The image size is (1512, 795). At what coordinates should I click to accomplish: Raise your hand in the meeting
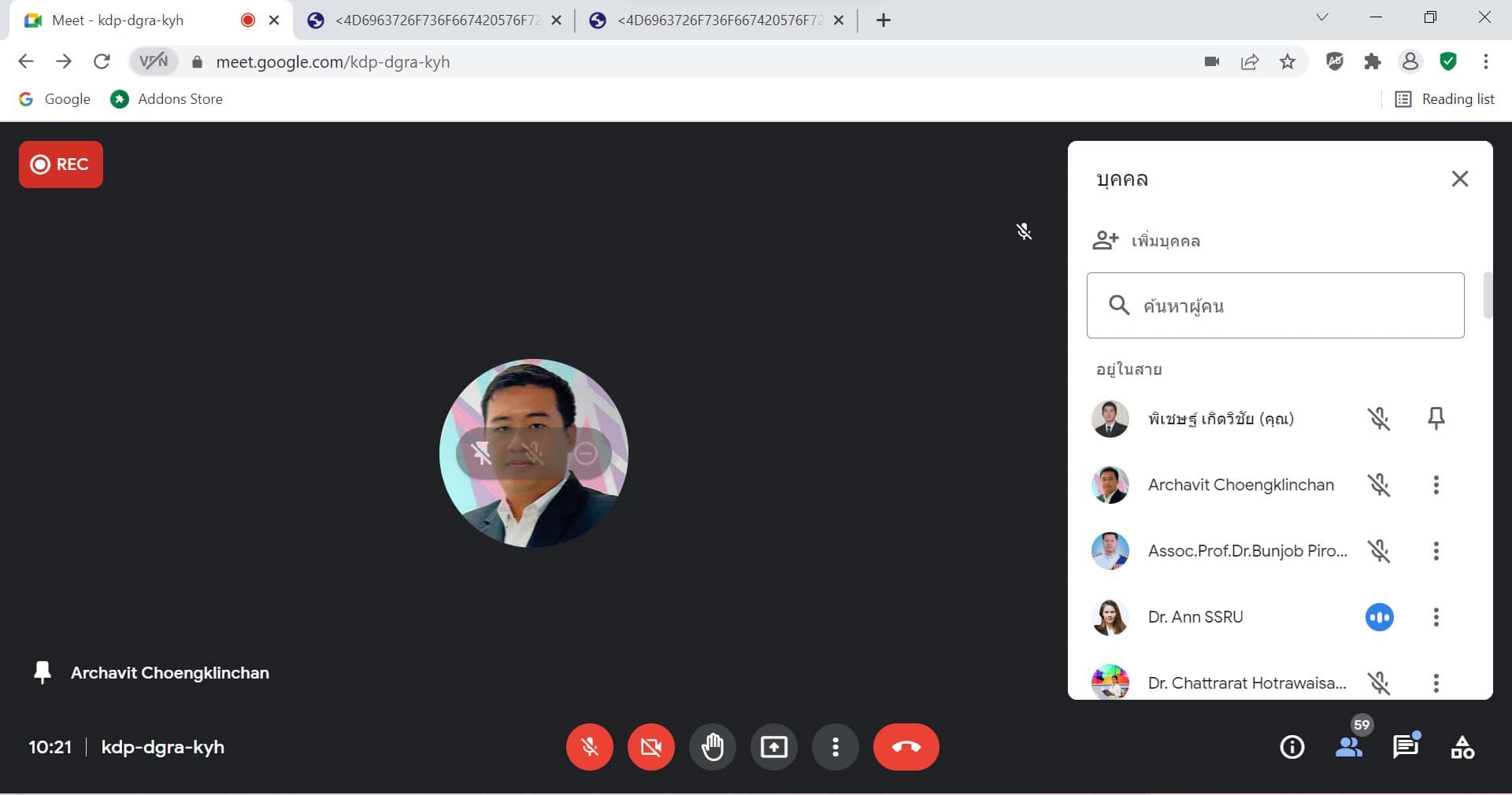pyautogui.click(x=712, y=746)
